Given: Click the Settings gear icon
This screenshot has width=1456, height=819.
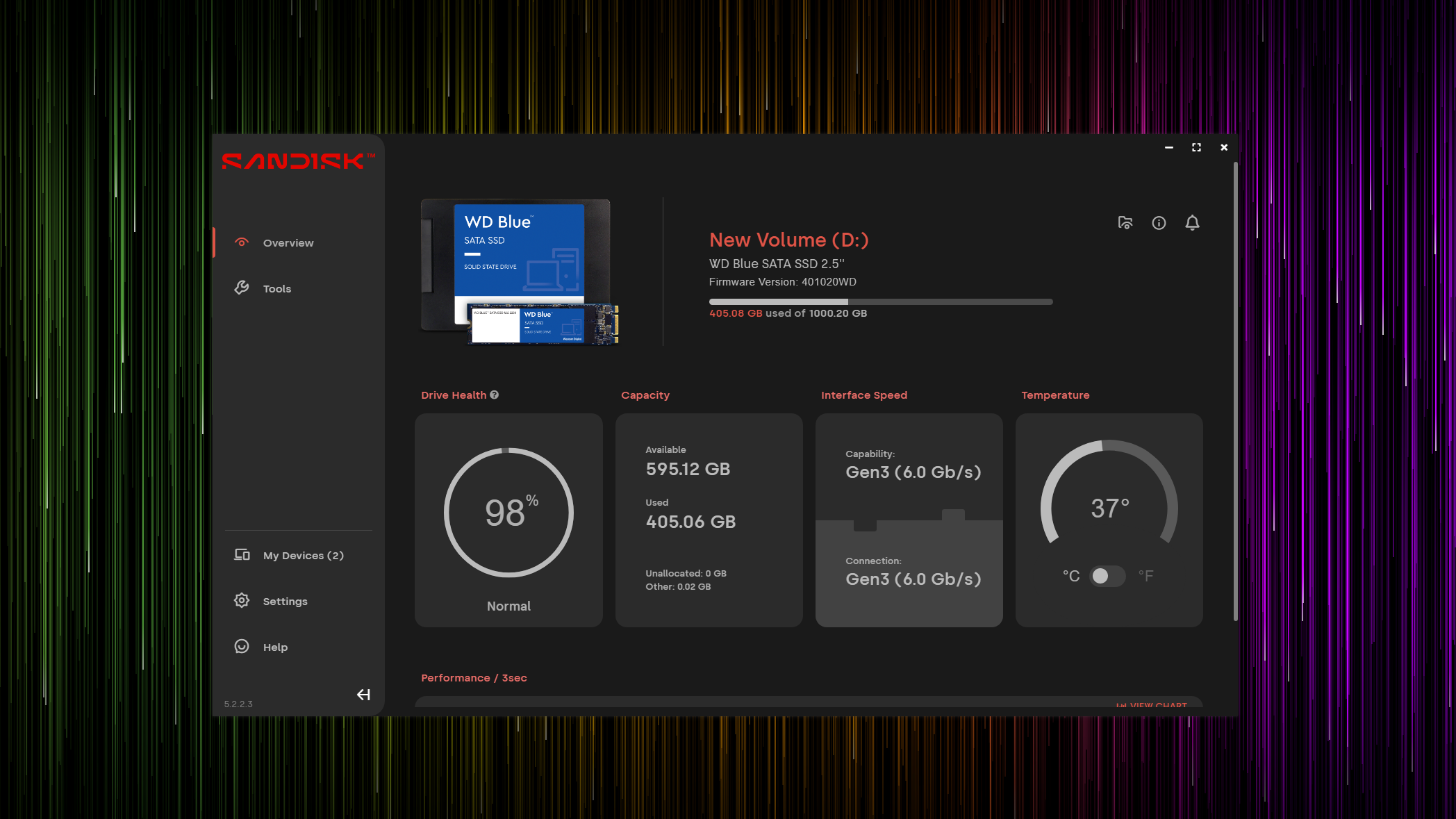Looking at the screenshot, I should pos(242,600).
